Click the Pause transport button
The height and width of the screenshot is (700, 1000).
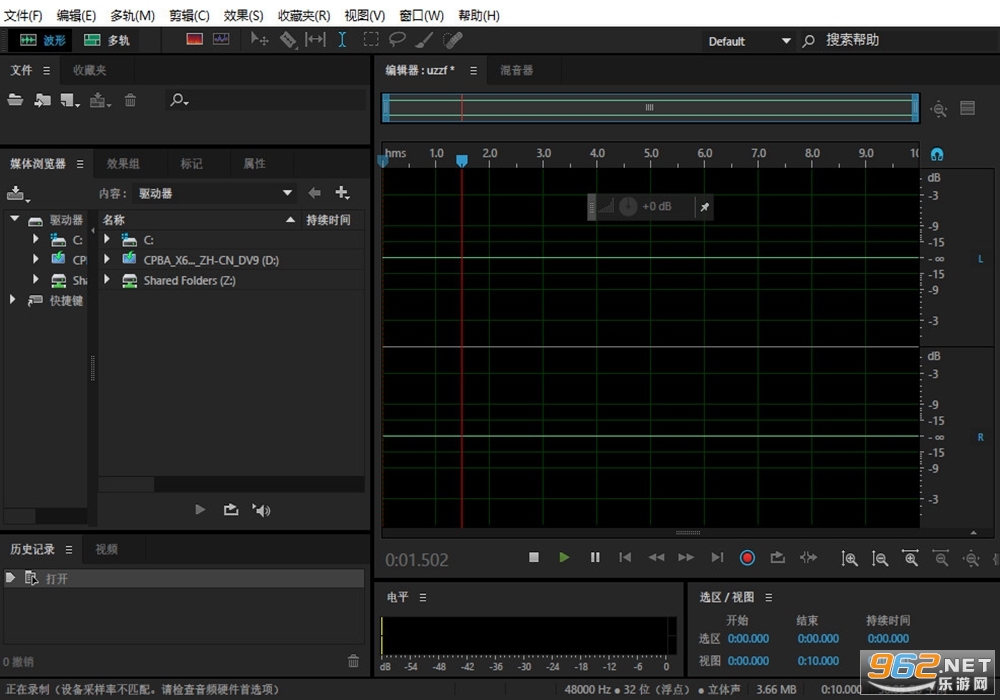[595, 558]
